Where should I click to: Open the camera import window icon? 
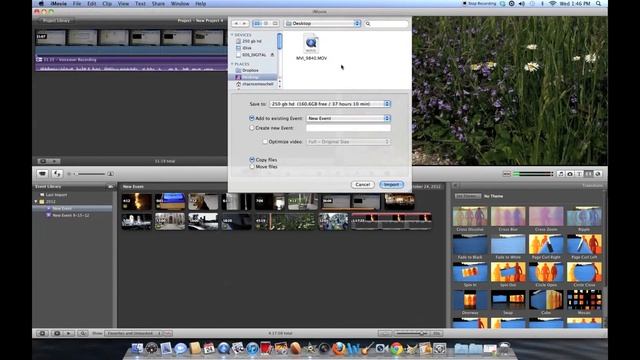coord(42,173)
